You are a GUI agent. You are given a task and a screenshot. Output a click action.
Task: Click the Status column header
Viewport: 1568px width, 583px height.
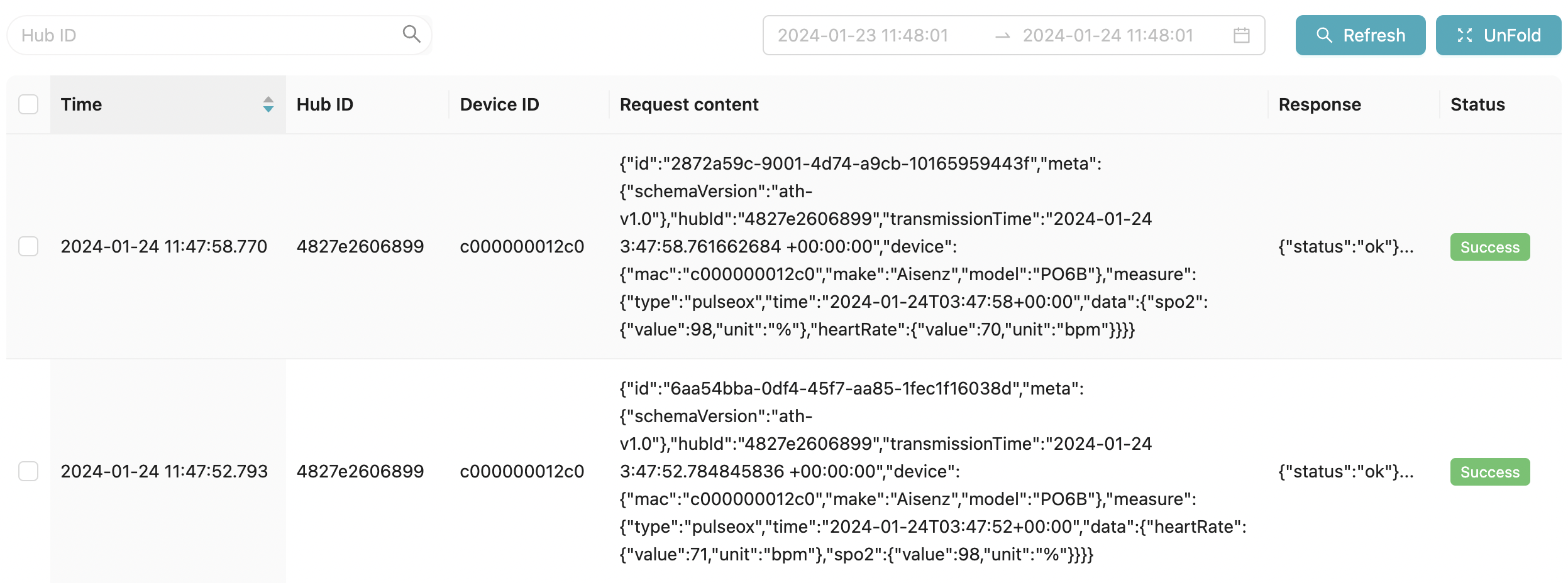1477,104
